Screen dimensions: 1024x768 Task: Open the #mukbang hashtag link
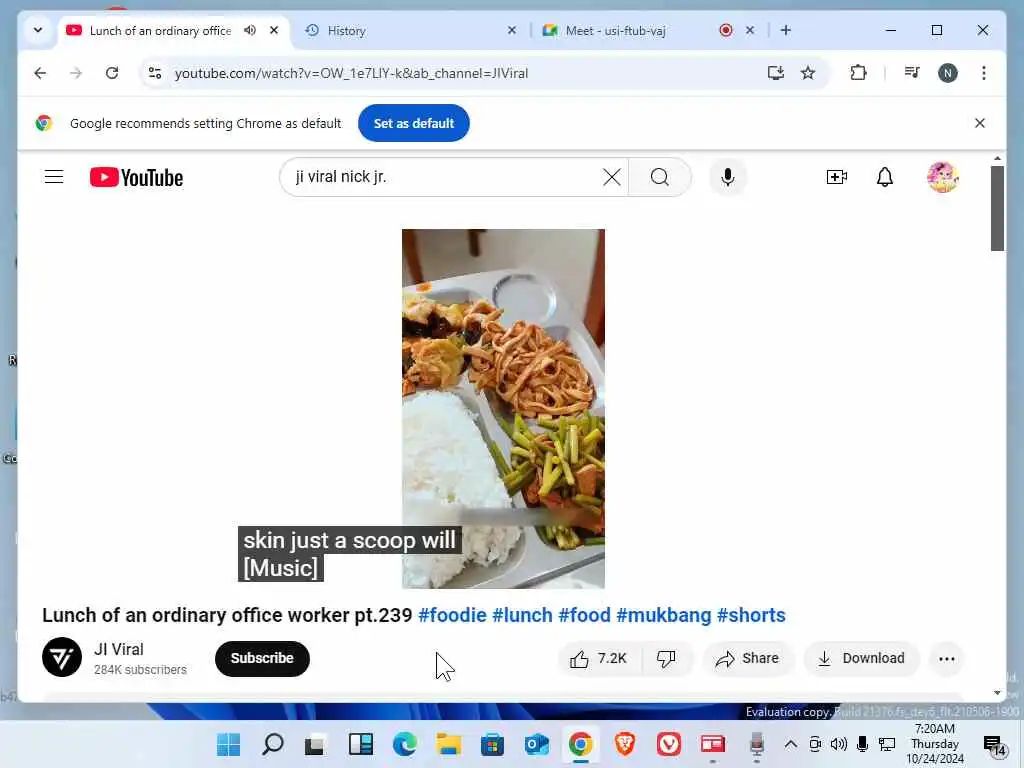[x=663, y=615]
